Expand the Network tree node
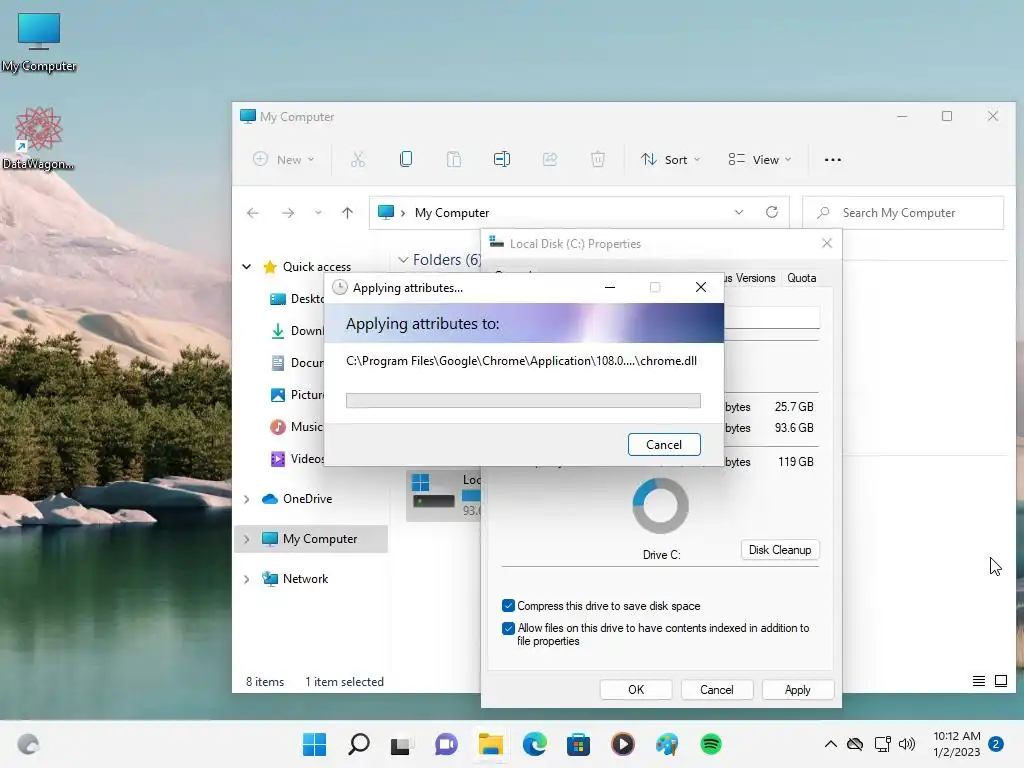 [x=246, y=579]
